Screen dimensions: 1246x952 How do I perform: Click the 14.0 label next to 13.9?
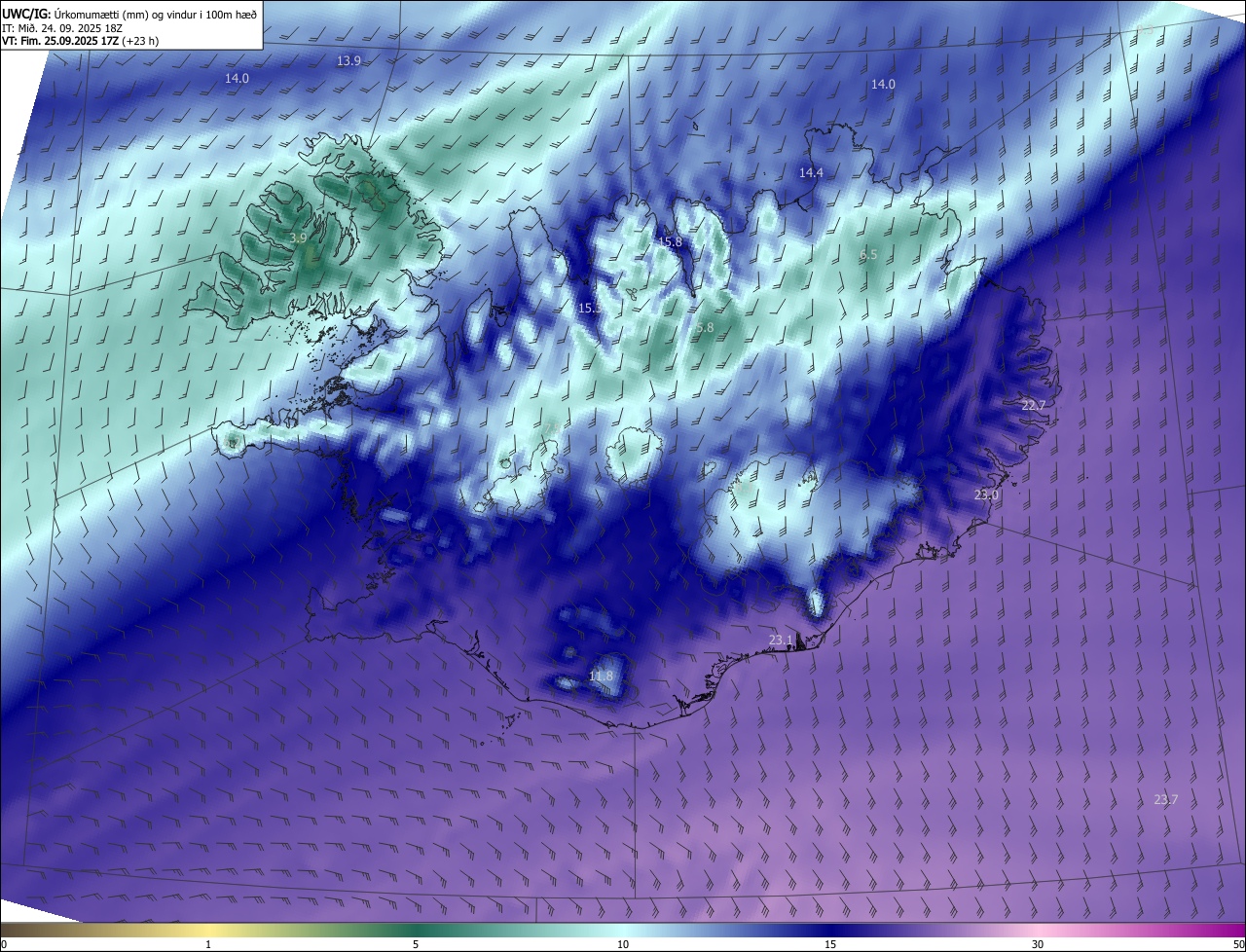[x=237, y=78]
